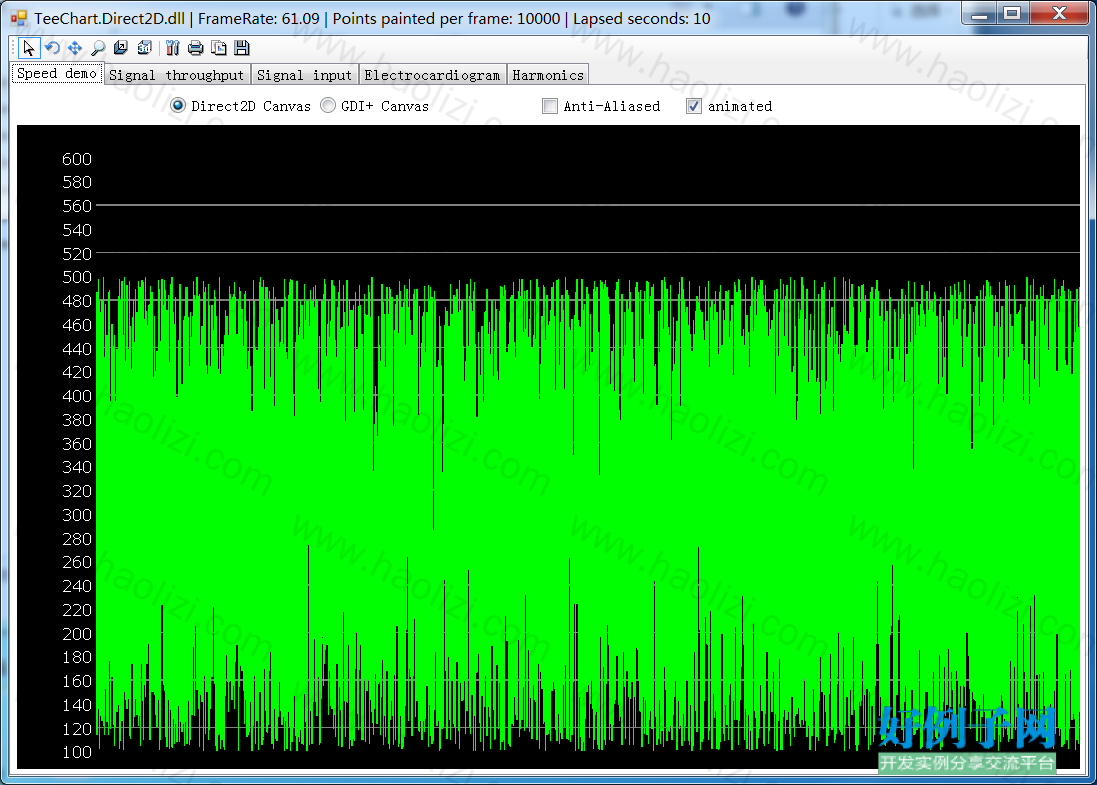Click the window title bar text
Viewport: 1097px width, 785px height.
click(372, 18)
